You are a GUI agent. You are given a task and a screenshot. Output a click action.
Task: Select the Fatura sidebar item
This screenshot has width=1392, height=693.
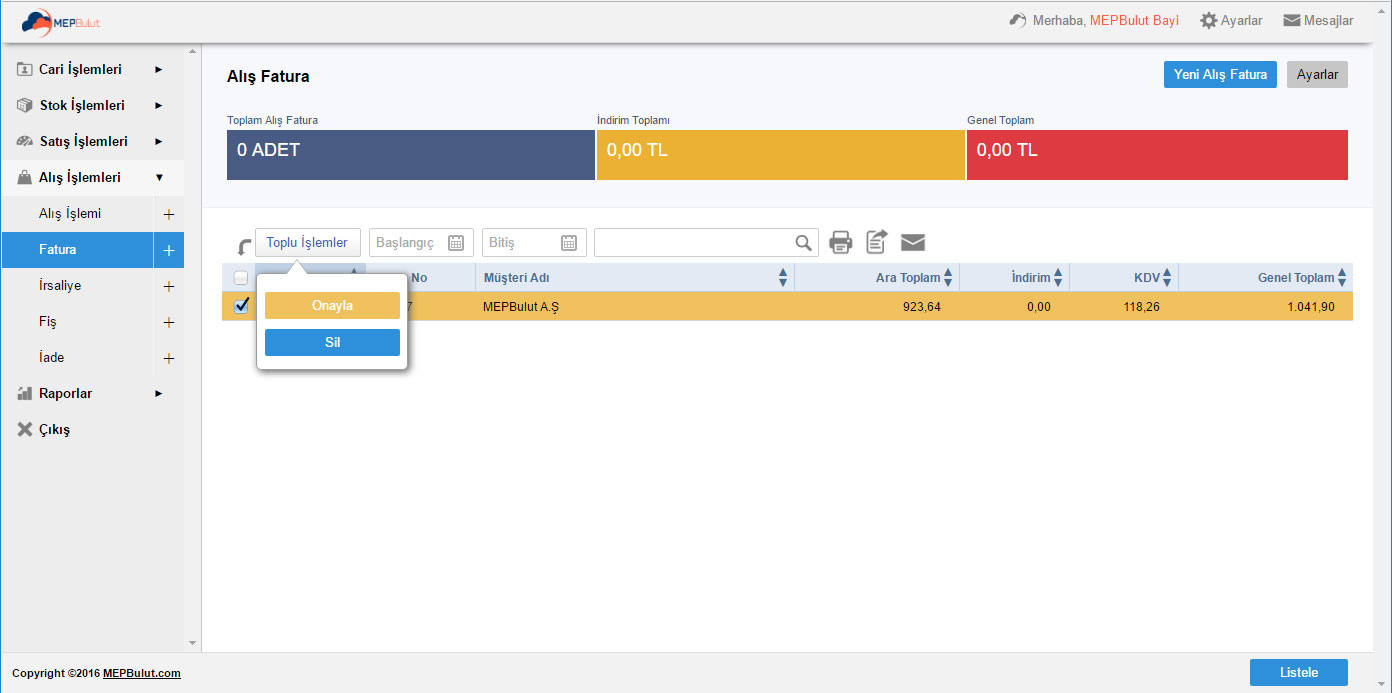pos(77,250)
